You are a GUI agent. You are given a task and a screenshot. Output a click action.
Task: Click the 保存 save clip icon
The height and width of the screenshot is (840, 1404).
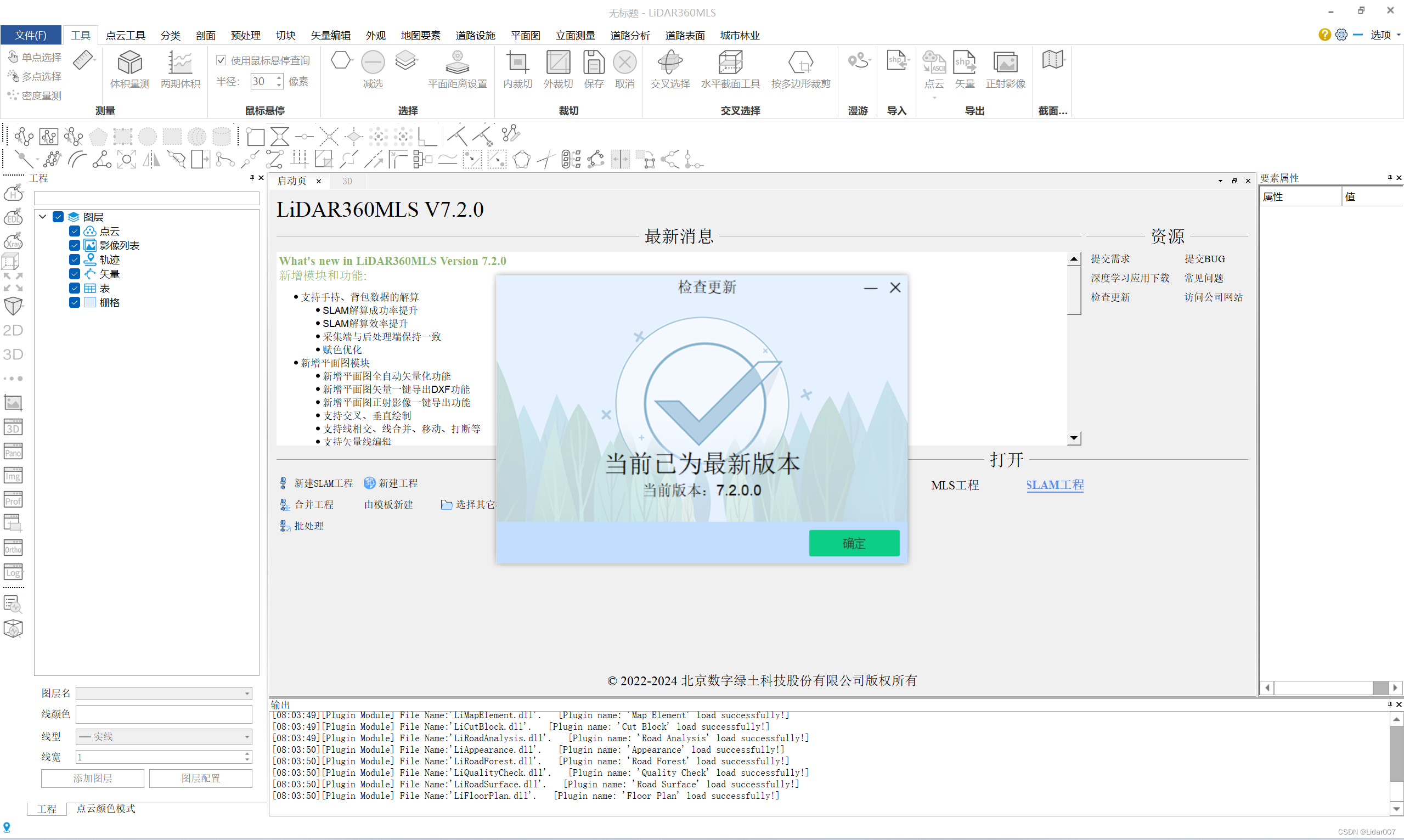[594, 70]
